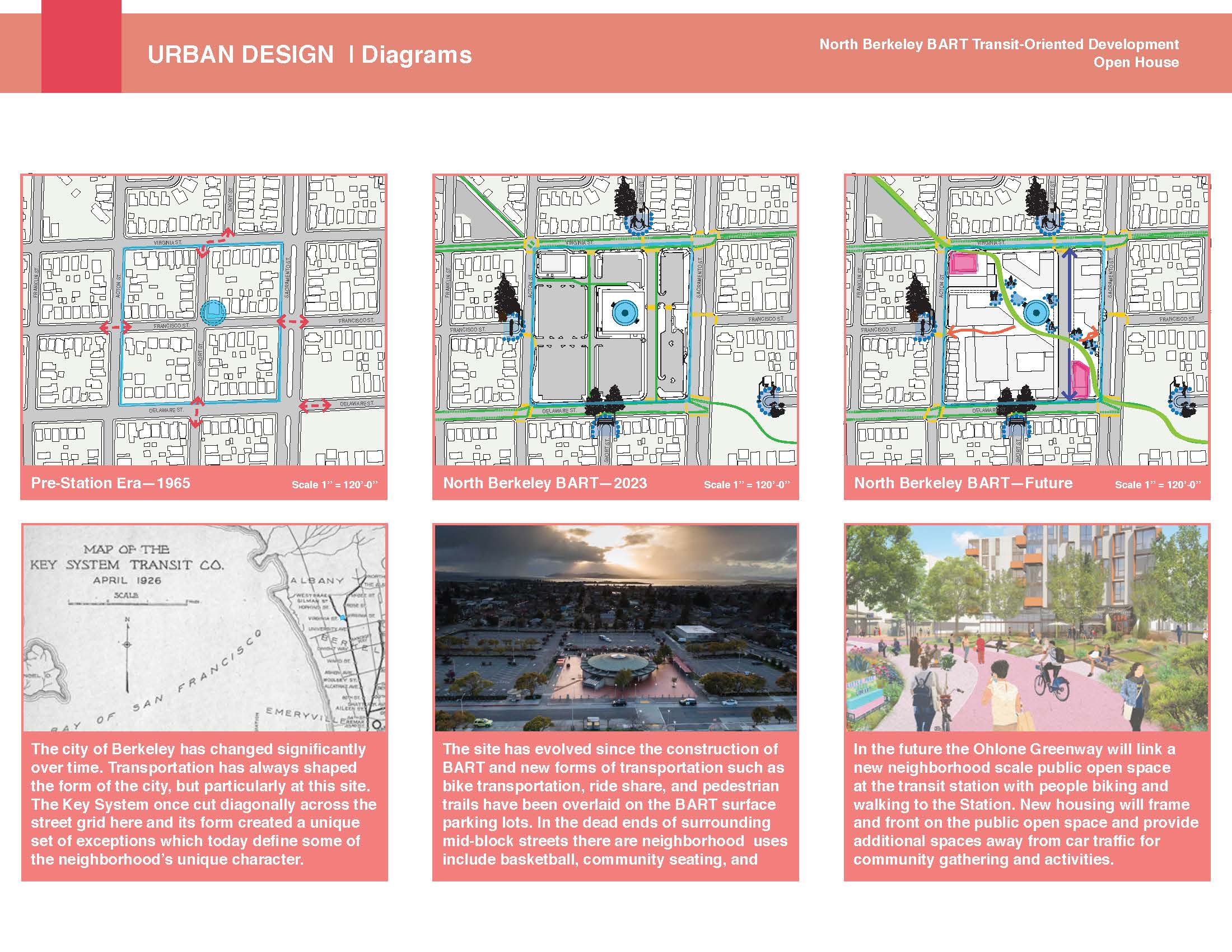The image size is (1232, 952).
Task: Click the "North Berkeley BART—Future" caption
Action: pyautogui.click(x=963, y=483)
